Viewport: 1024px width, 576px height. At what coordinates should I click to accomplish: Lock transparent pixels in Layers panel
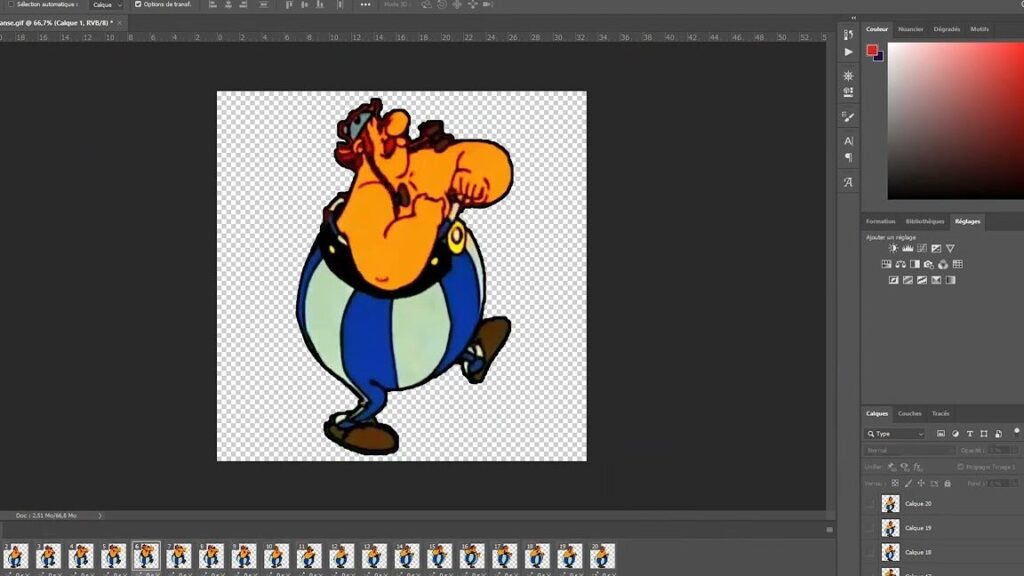pyautogui.click(x=895, y=483)
